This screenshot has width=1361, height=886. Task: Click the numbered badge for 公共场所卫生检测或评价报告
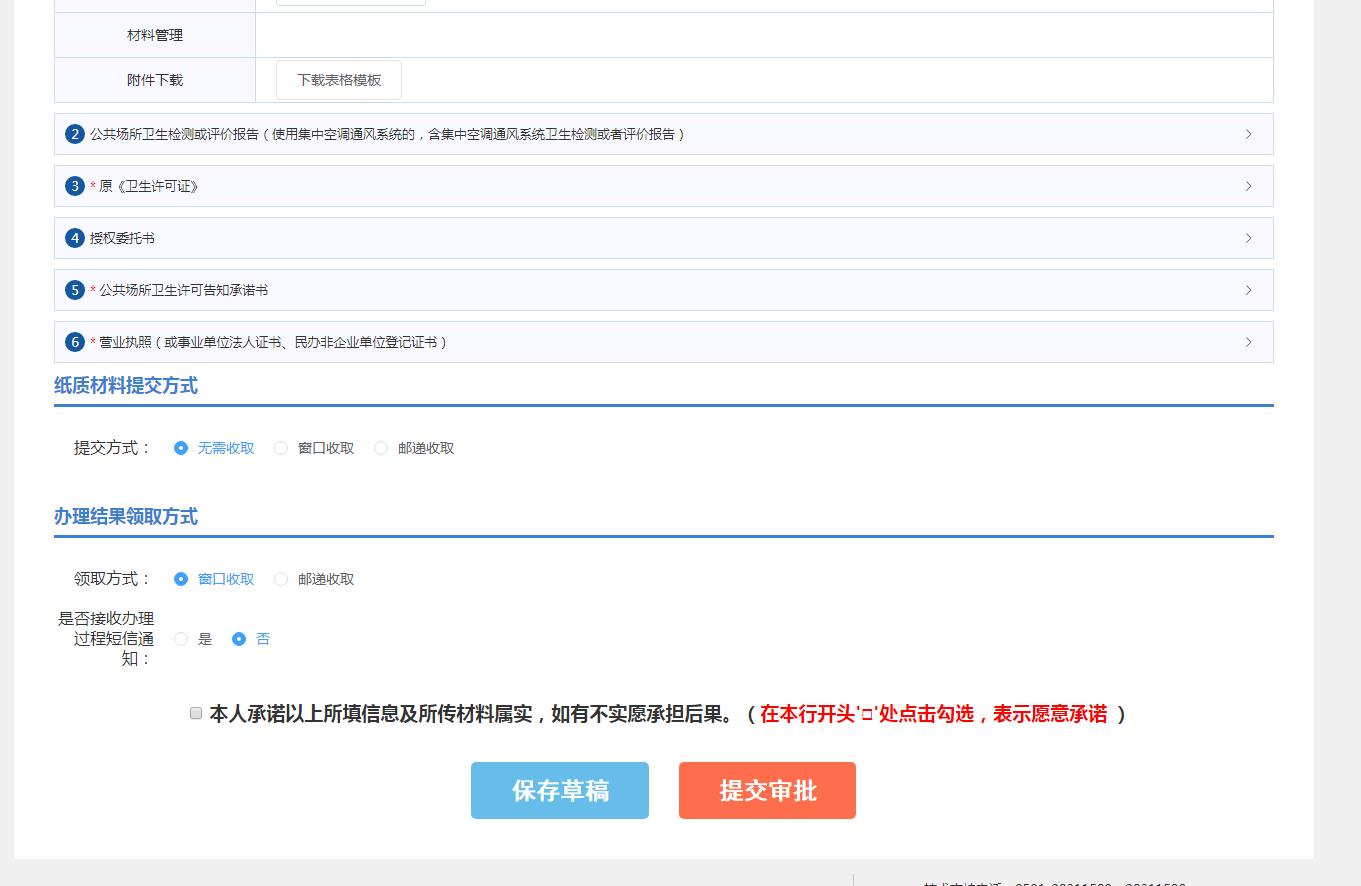[x=73, y=133]
